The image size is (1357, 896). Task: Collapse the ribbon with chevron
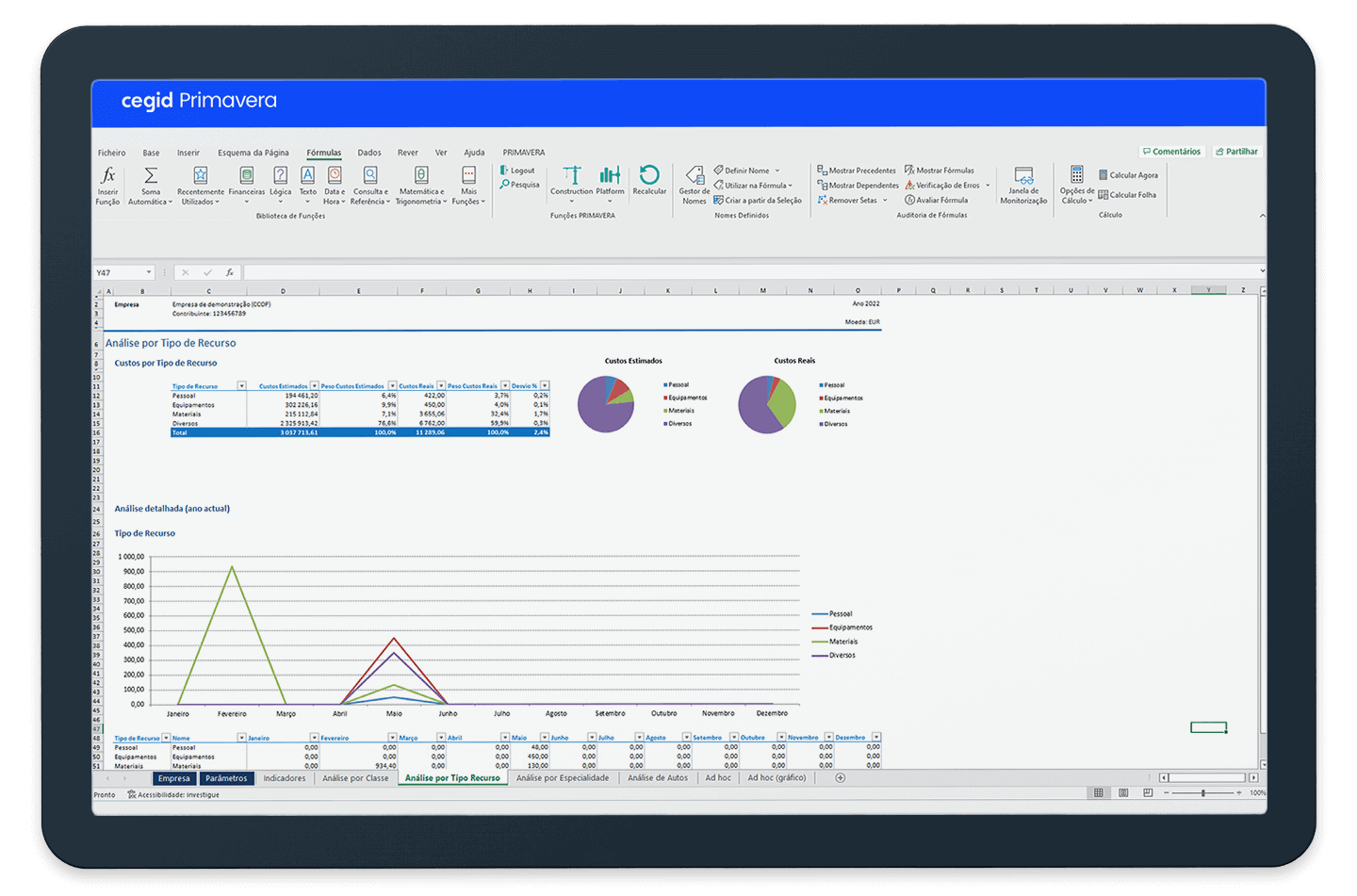point(1263,216)
